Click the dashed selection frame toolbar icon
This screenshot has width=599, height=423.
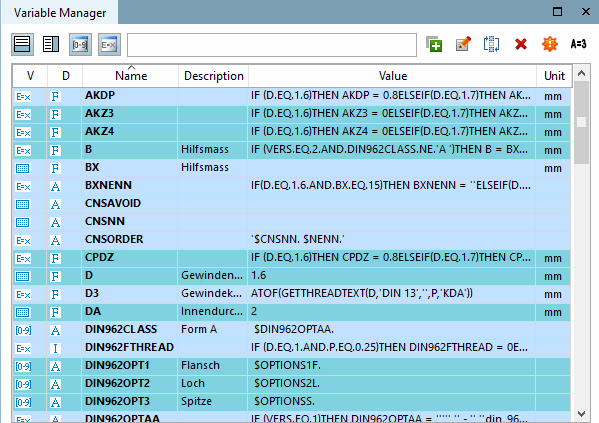[x=491, y=44]
